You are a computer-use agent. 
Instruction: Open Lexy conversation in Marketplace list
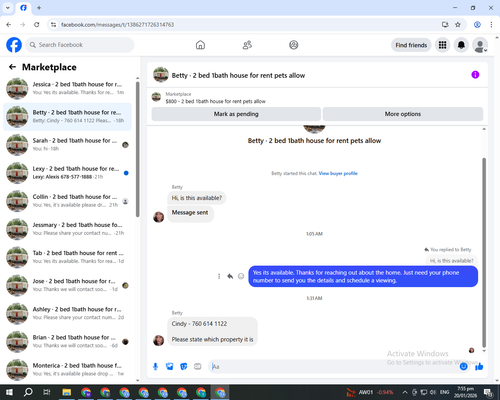click(x=68, y=173)
